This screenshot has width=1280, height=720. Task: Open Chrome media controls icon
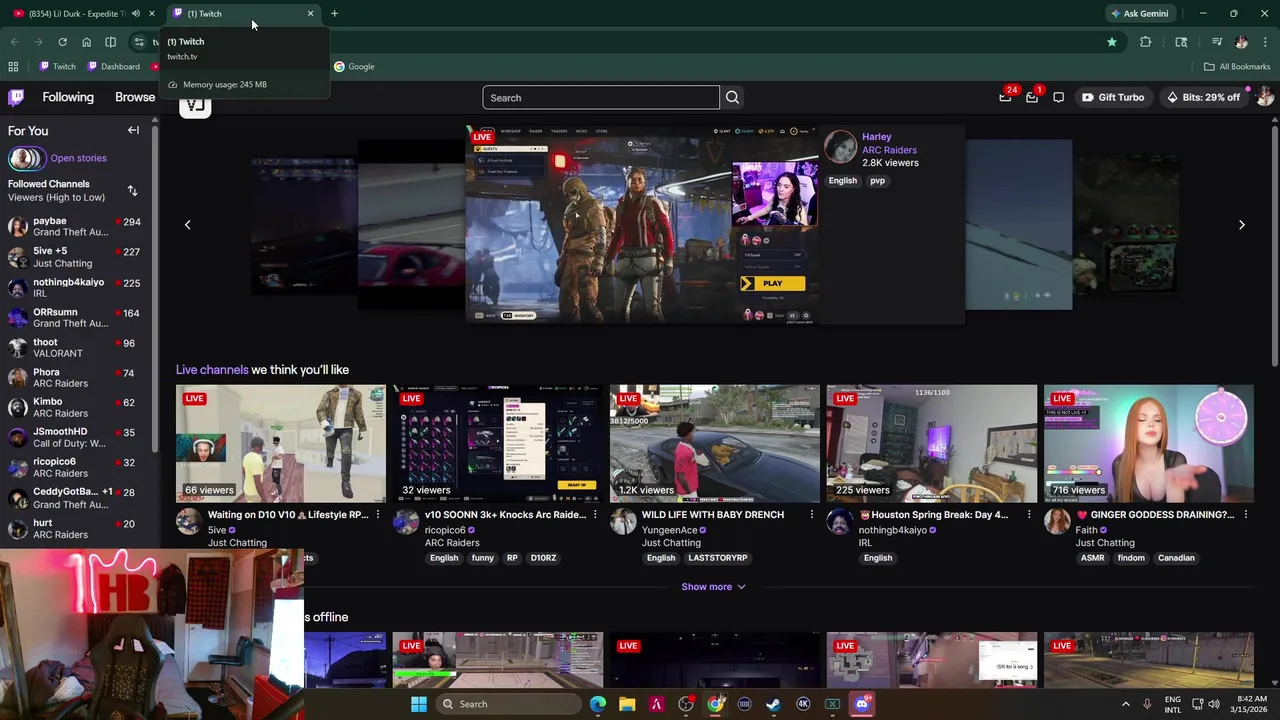point(1217,42)
